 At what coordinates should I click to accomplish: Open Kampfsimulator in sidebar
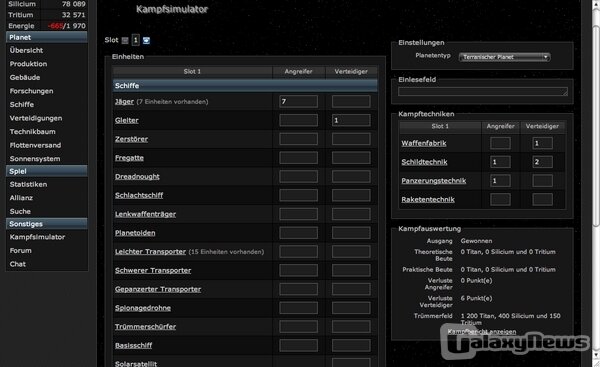coord(37,237)
